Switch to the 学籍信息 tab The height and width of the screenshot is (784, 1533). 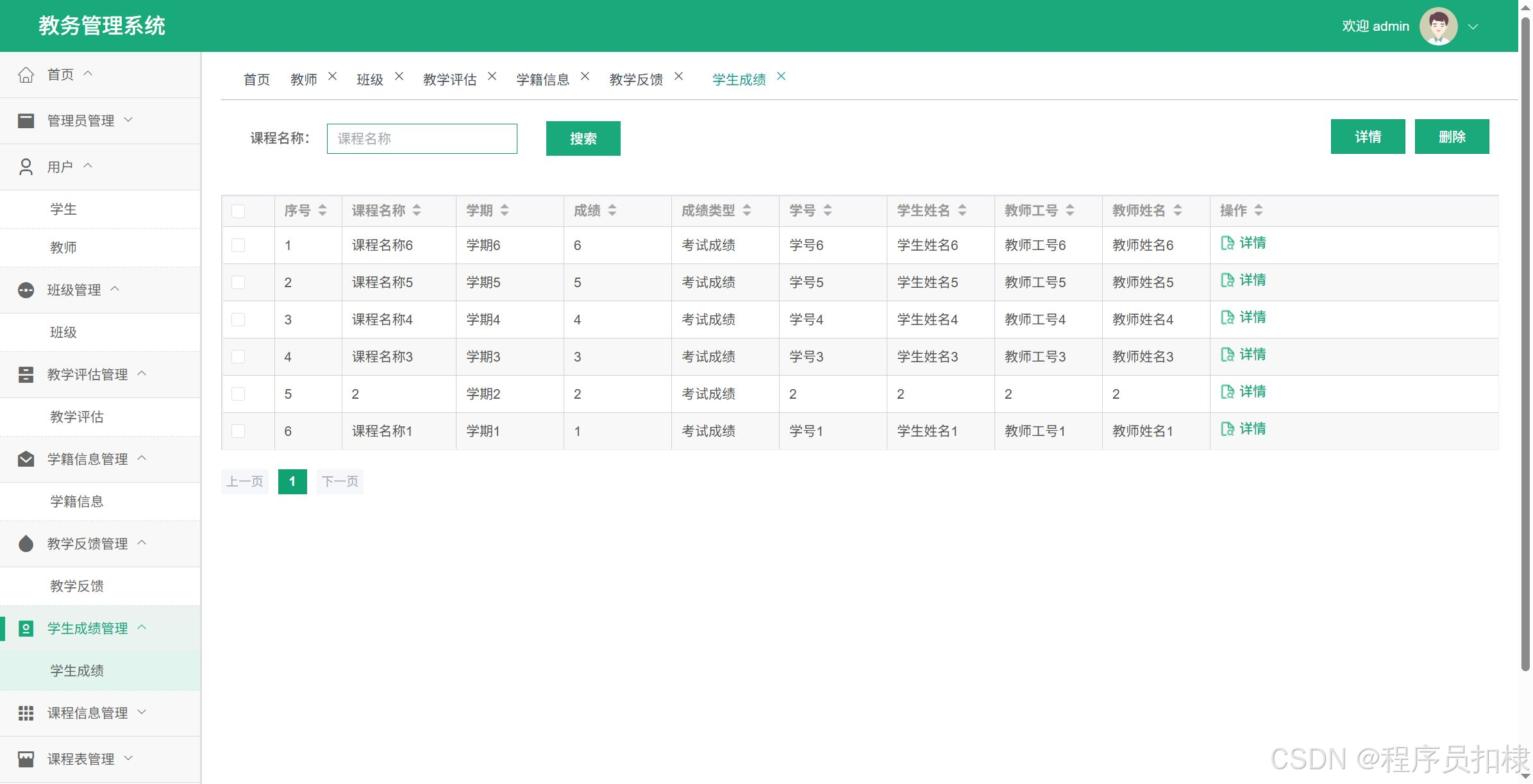click(x=542, y=79)
